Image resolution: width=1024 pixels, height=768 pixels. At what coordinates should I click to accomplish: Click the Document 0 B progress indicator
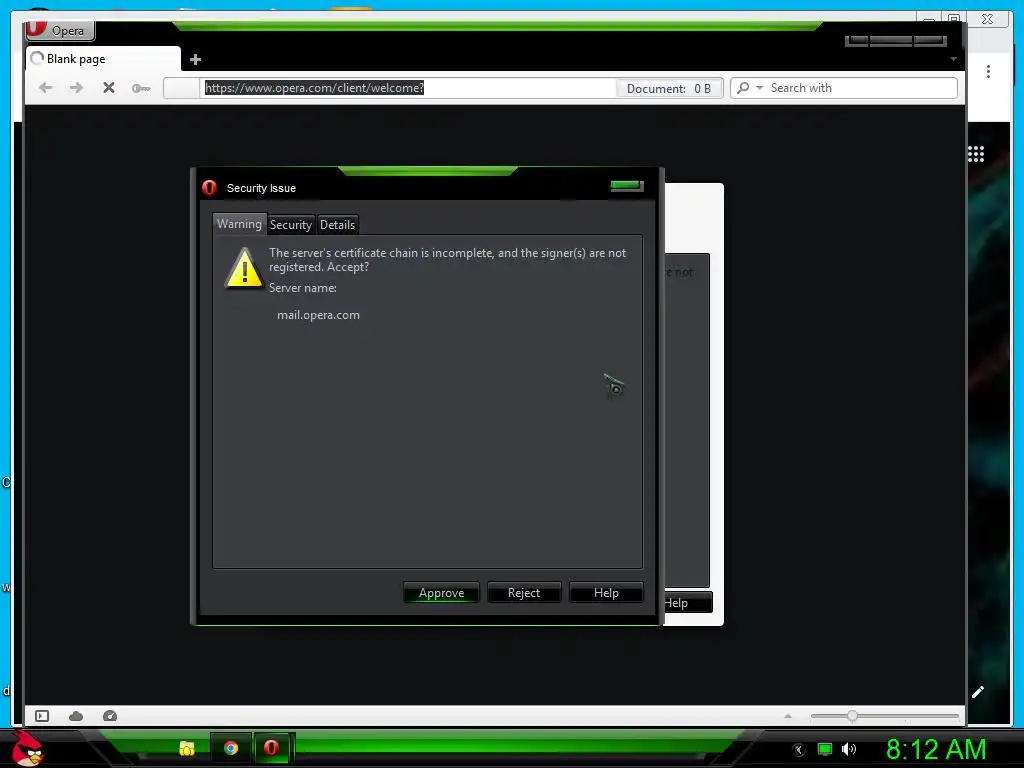(669, 88)
